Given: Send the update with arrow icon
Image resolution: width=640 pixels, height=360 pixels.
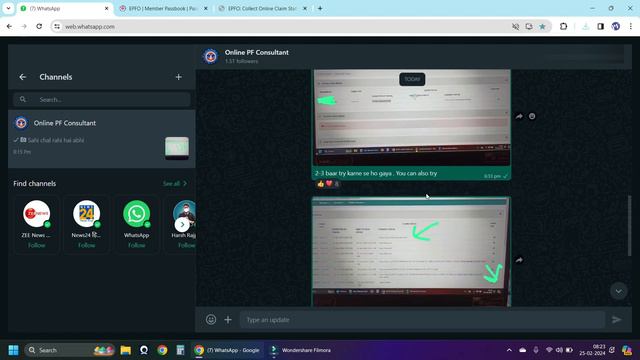Looking at the screenshot, I should click(616, 320).
